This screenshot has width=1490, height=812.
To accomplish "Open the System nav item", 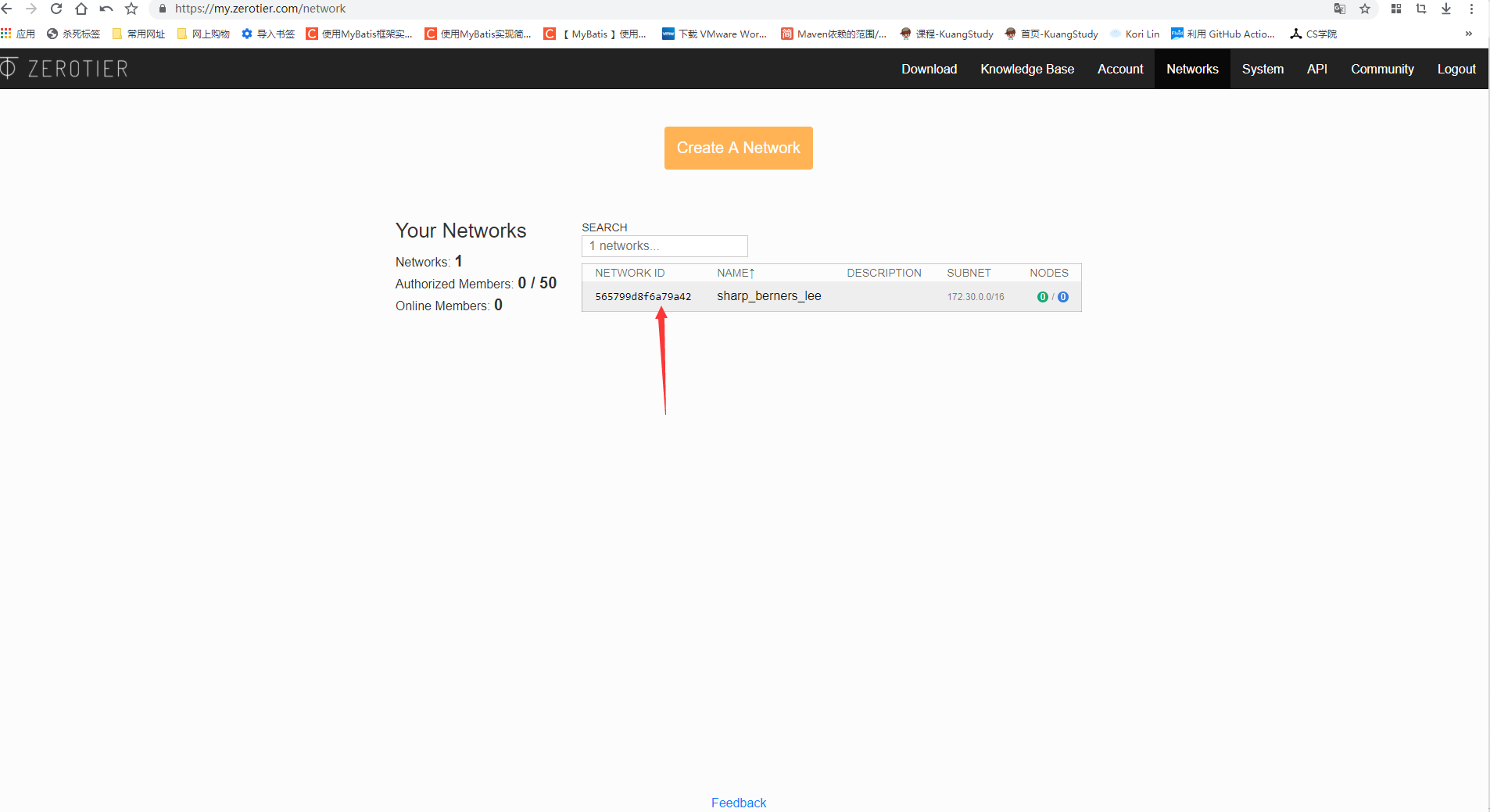I will [x=1263, y=69].
